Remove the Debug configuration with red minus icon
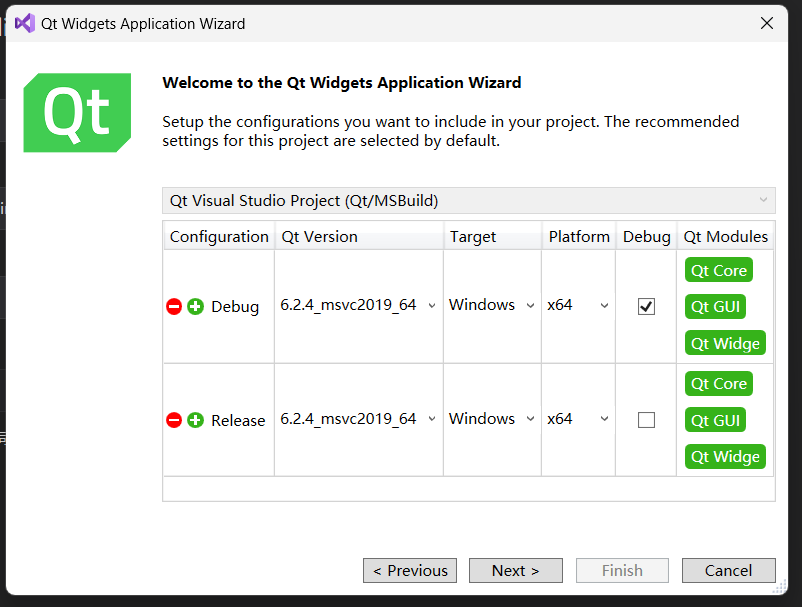 174,307
